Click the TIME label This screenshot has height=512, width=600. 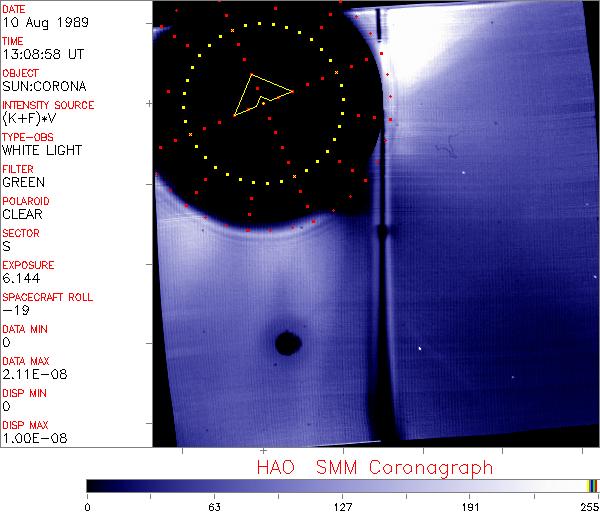13,41
